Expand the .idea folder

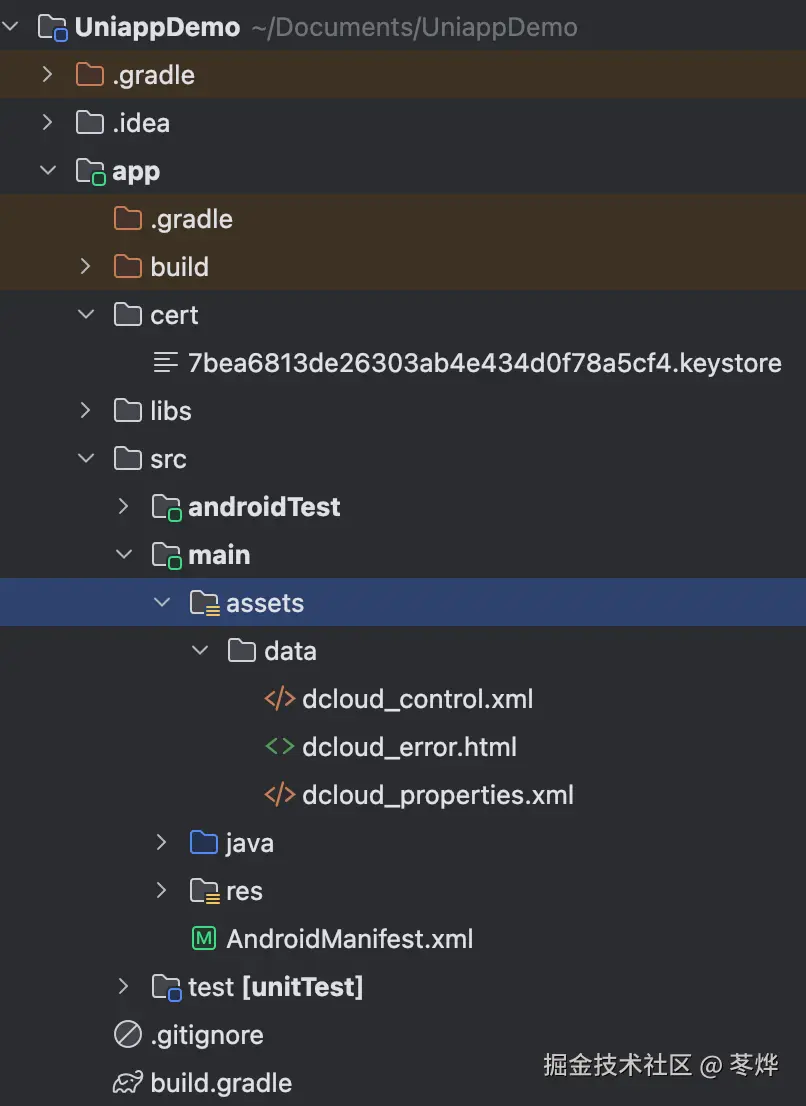pos(48,123)
